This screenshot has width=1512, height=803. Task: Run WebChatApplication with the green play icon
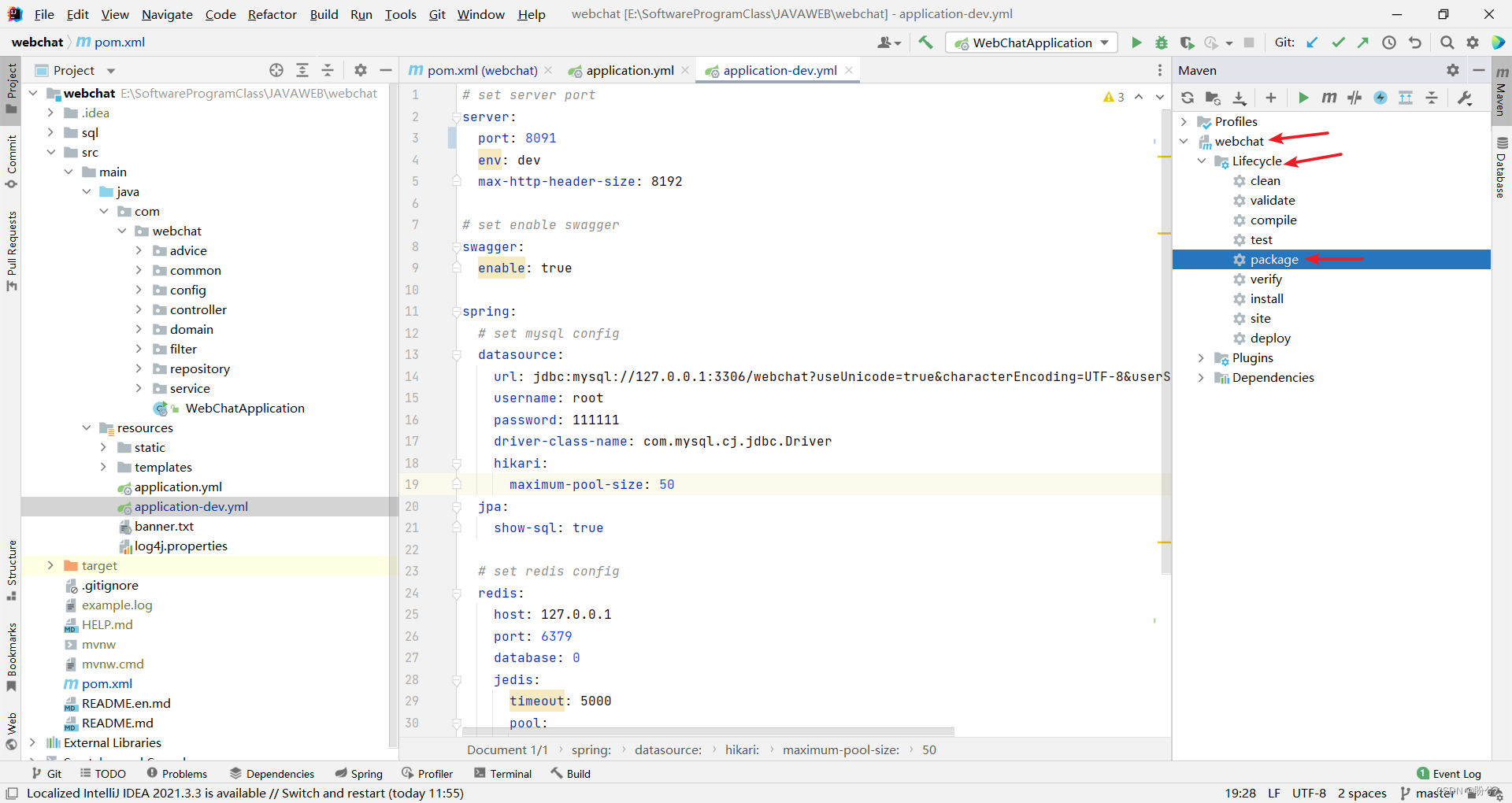pyautogui.click(x=1136, y=43)
